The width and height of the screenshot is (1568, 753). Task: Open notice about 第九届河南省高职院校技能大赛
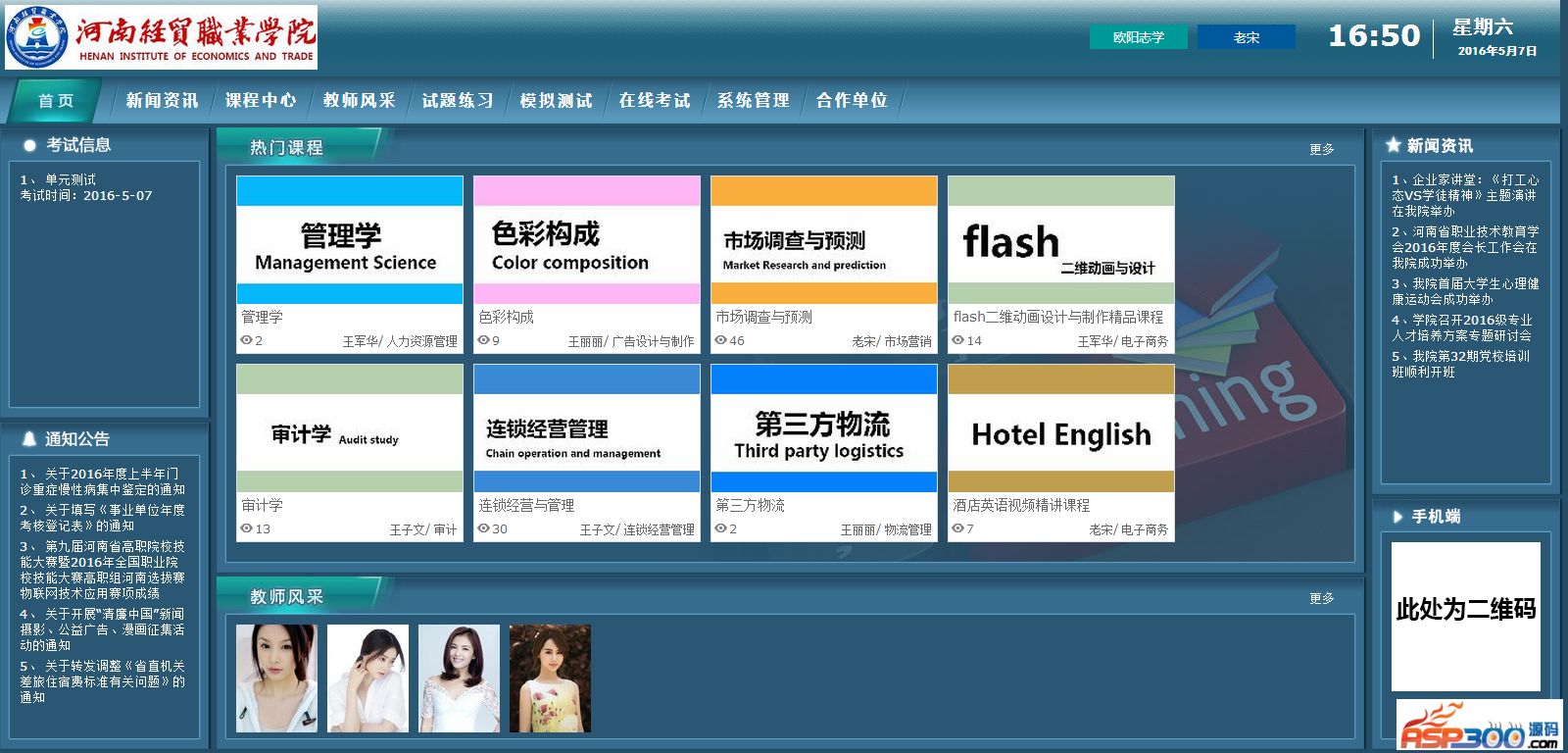(x=103, y=570)
